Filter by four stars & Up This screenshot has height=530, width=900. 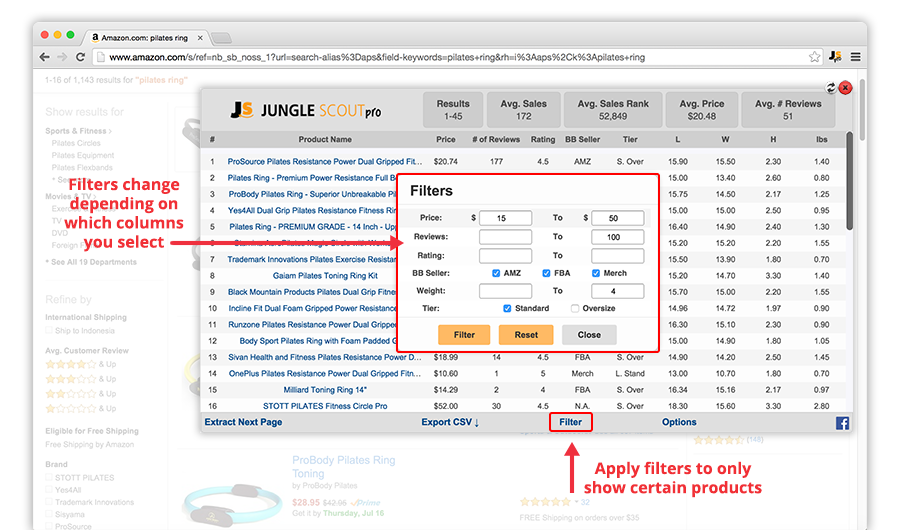80,364
